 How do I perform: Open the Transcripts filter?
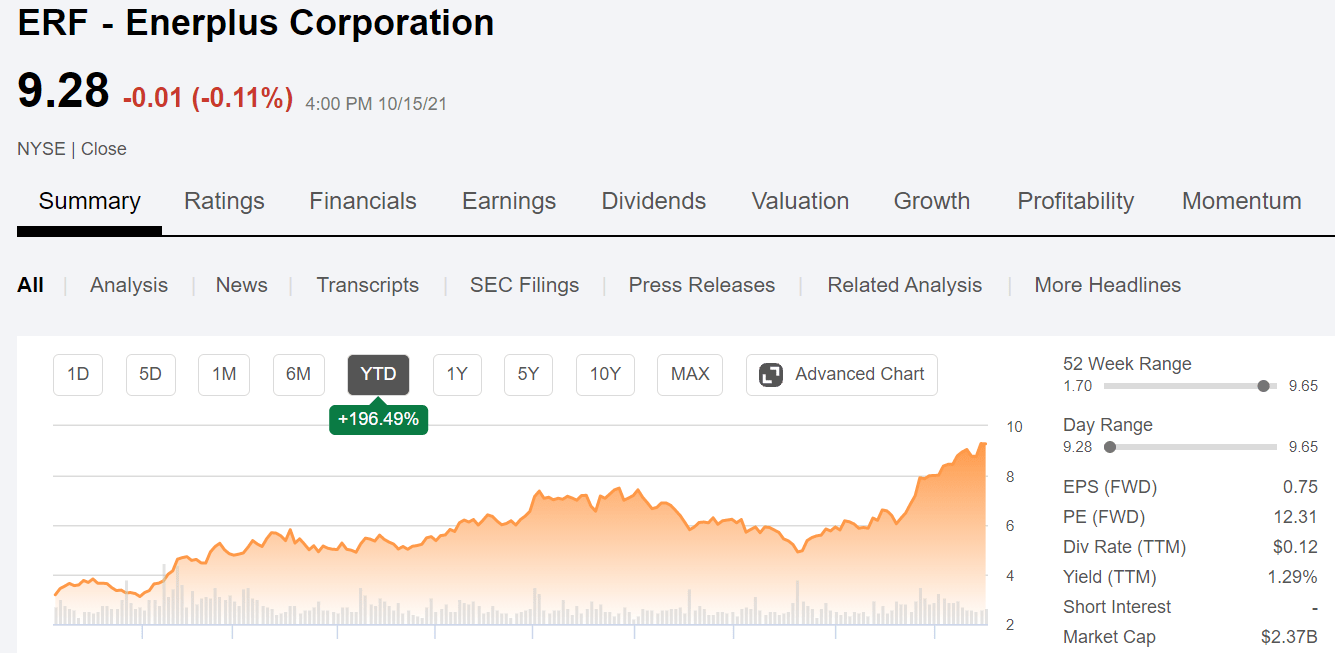[x=367, y=285]
